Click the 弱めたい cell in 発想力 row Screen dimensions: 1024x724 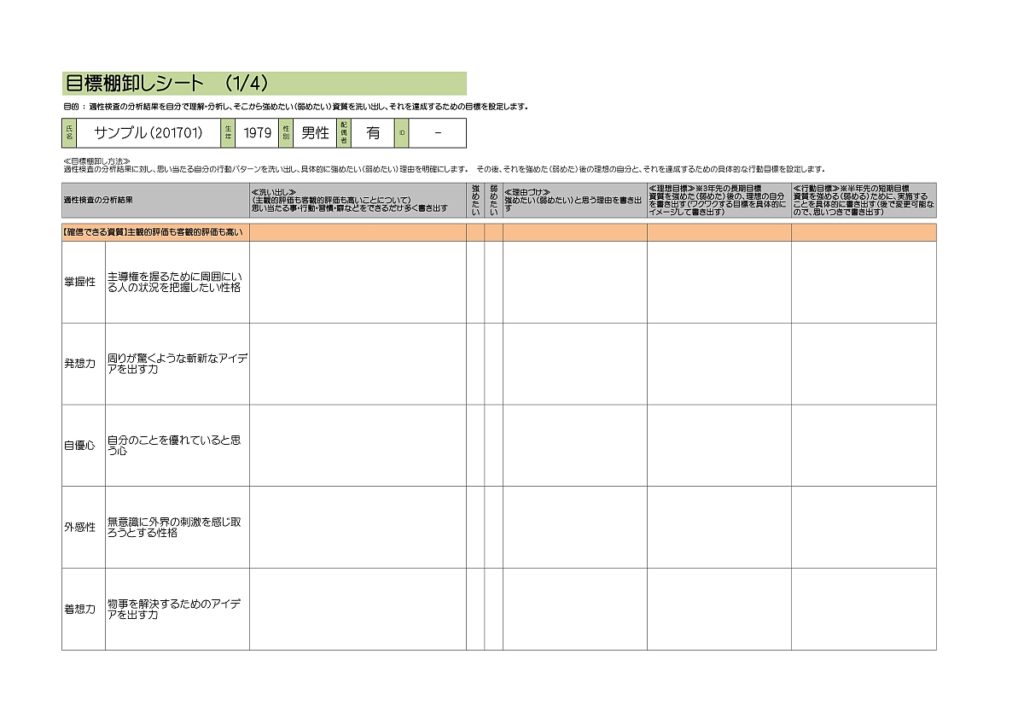(494, 364)
